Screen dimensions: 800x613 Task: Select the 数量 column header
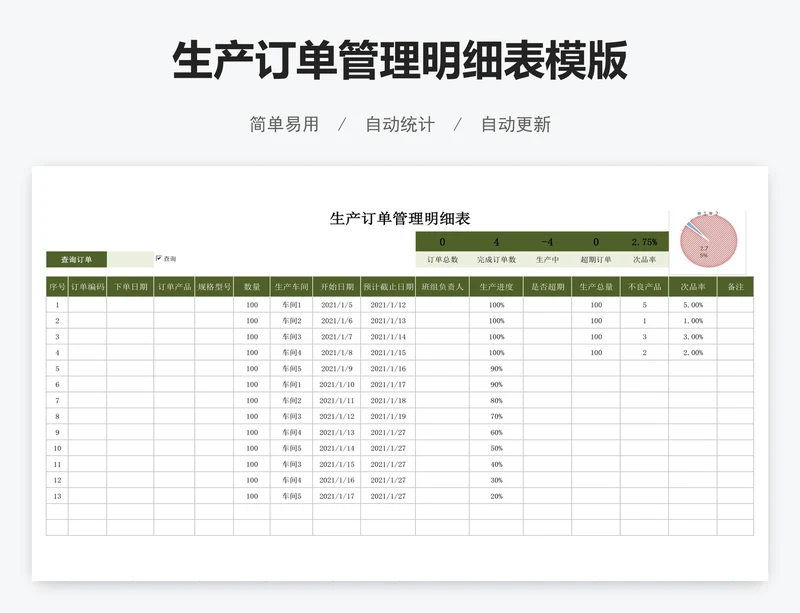click(252, 287)
